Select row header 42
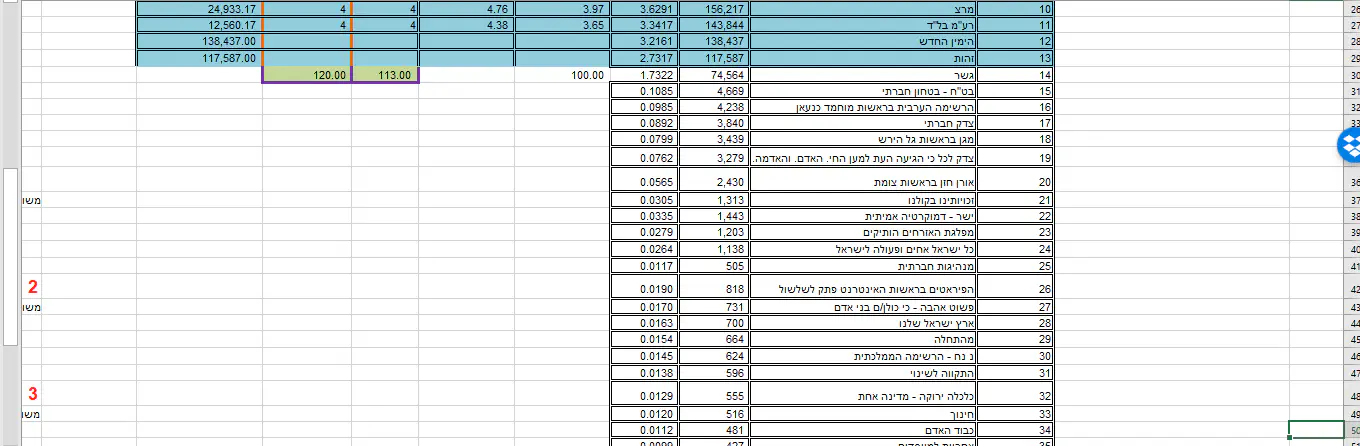 (x=1352, y=289)
